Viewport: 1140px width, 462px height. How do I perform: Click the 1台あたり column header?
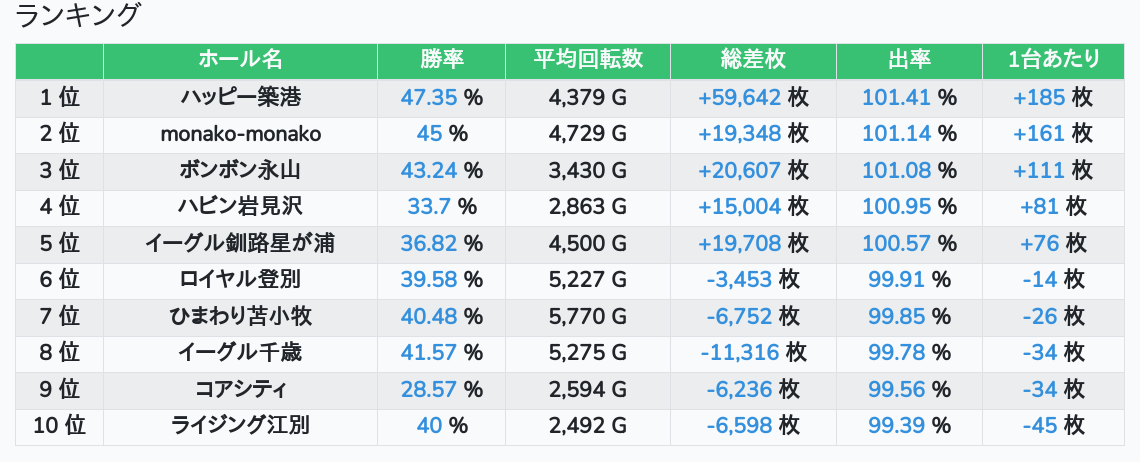(x=1054, y=60)
